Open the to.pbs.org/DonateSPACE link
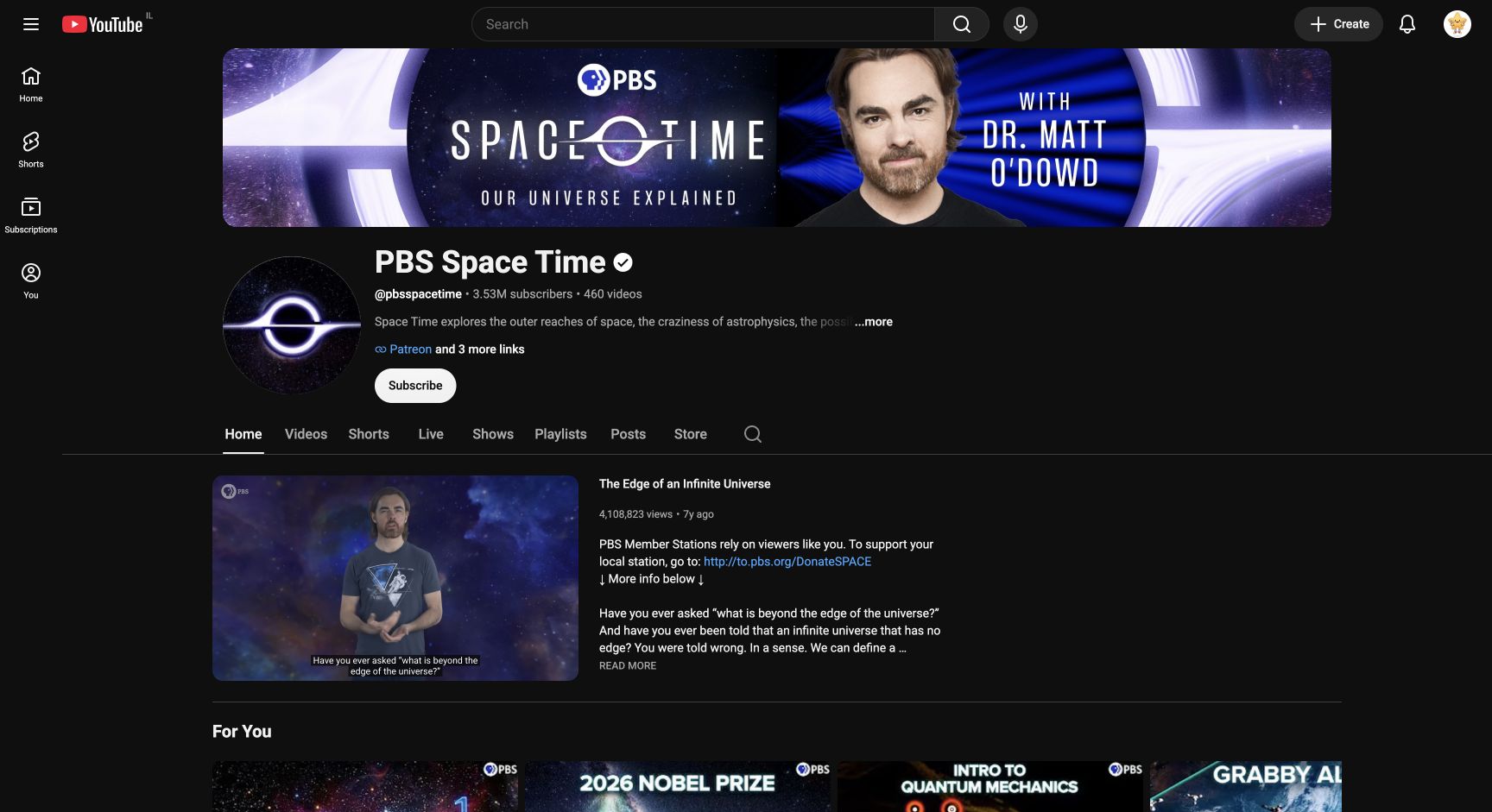 point(787,562)
